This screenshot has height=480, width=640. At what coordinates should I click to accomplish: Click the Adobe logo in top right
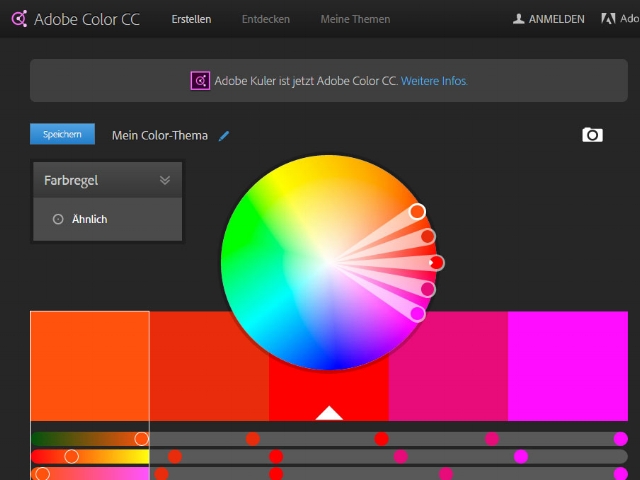click(608, 19)
